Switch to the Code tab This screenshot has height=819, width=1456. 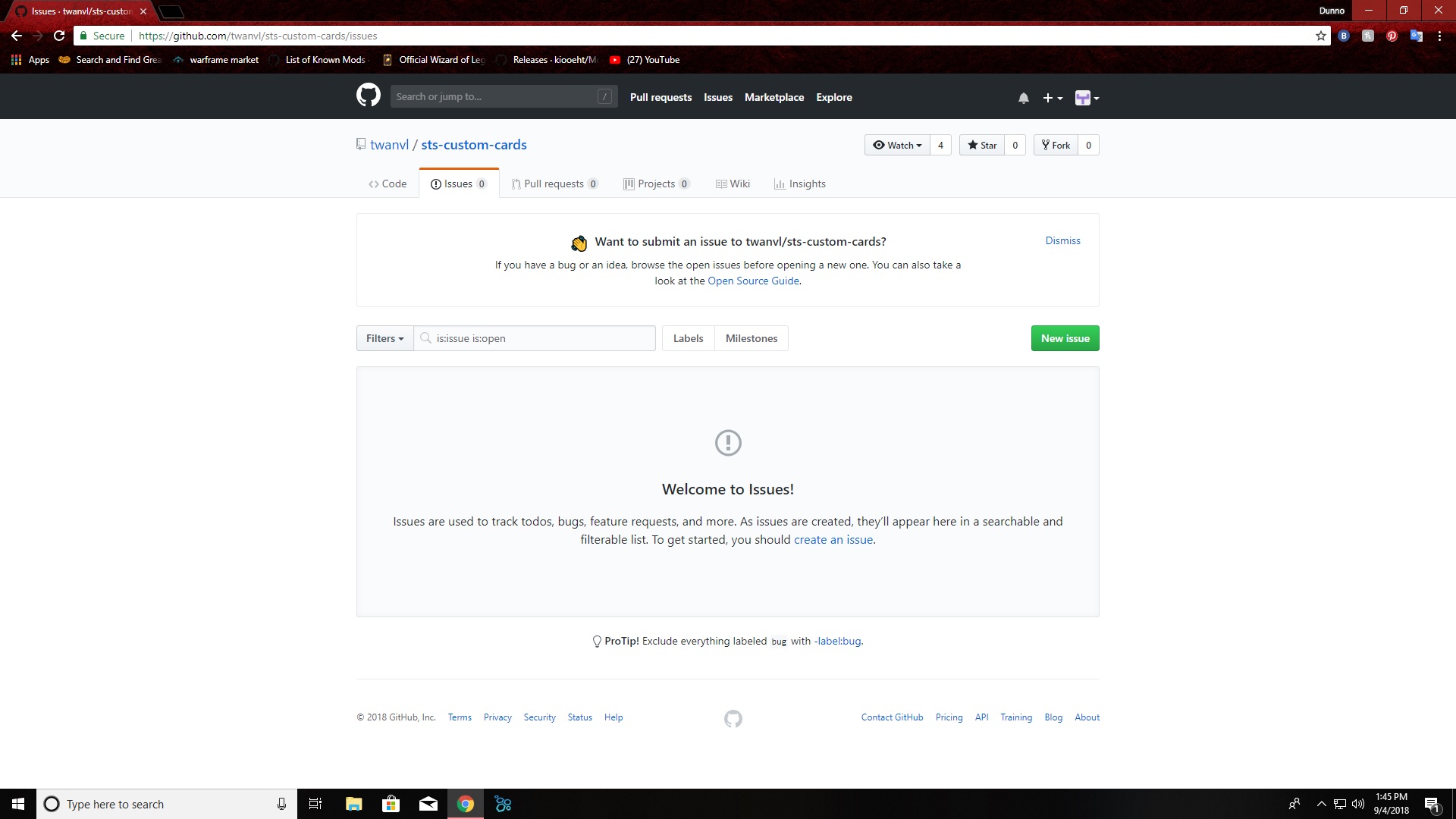[x=388, y=184]
